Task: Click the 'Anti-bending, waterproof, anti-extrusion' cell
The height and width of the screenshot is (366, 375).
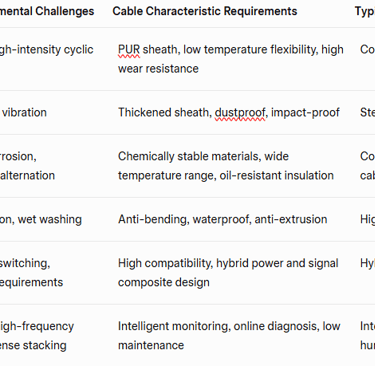Action: (x=223, y=219)
